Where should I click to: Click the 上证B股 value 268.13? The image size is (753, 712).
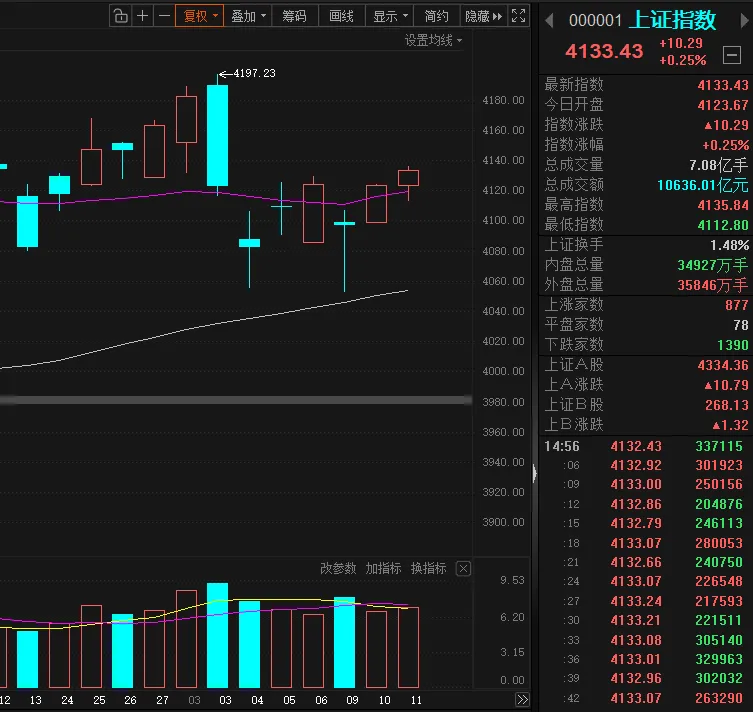click(x=727, y=405)
